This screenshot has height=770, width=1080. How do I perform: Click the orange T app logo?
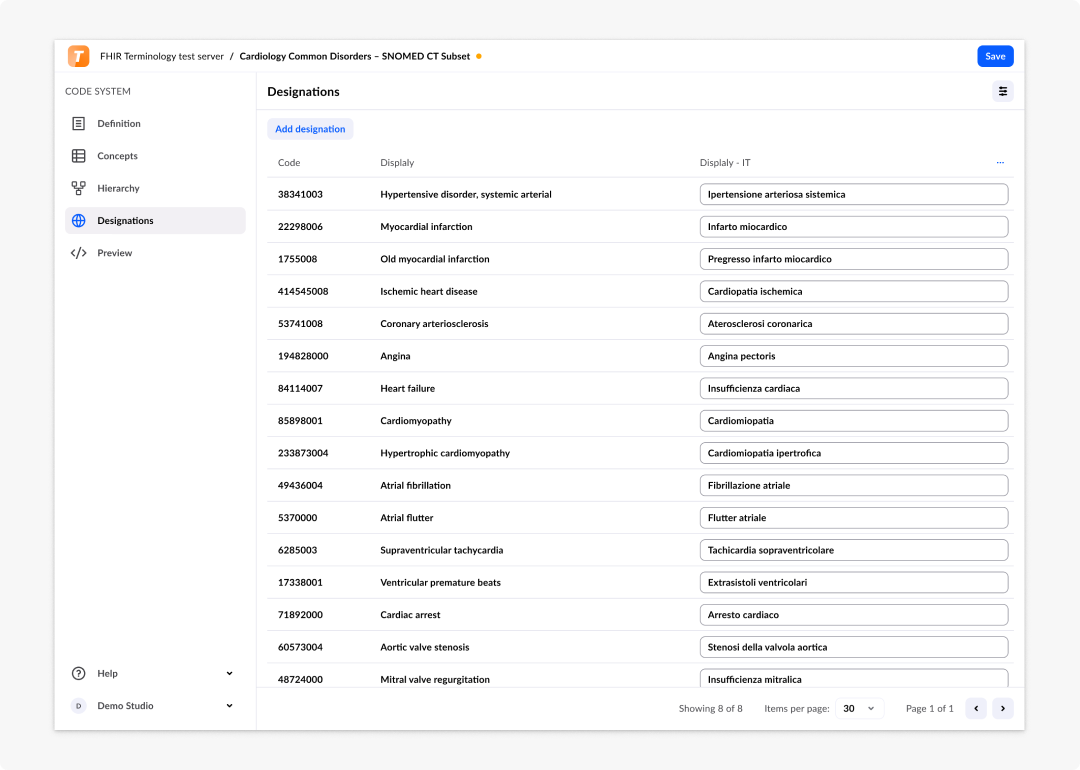tap(79, 56)
